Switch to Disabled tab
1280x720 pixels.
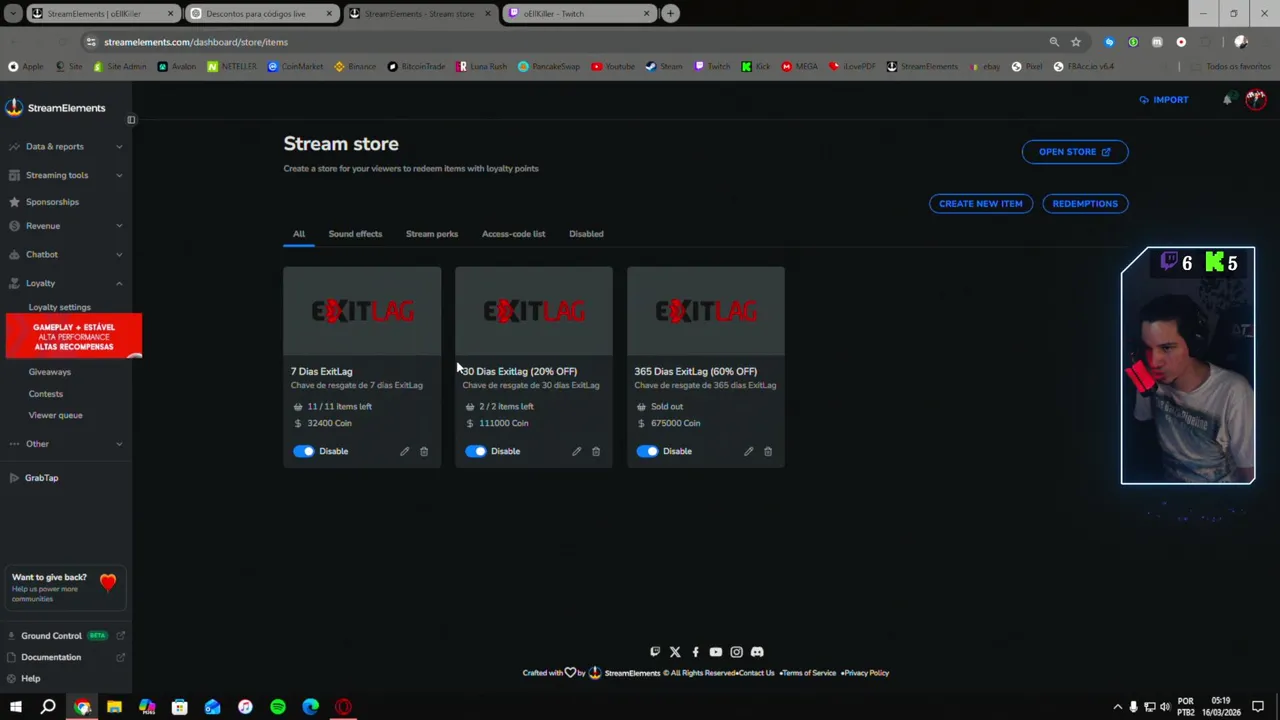tap(586, 234)
